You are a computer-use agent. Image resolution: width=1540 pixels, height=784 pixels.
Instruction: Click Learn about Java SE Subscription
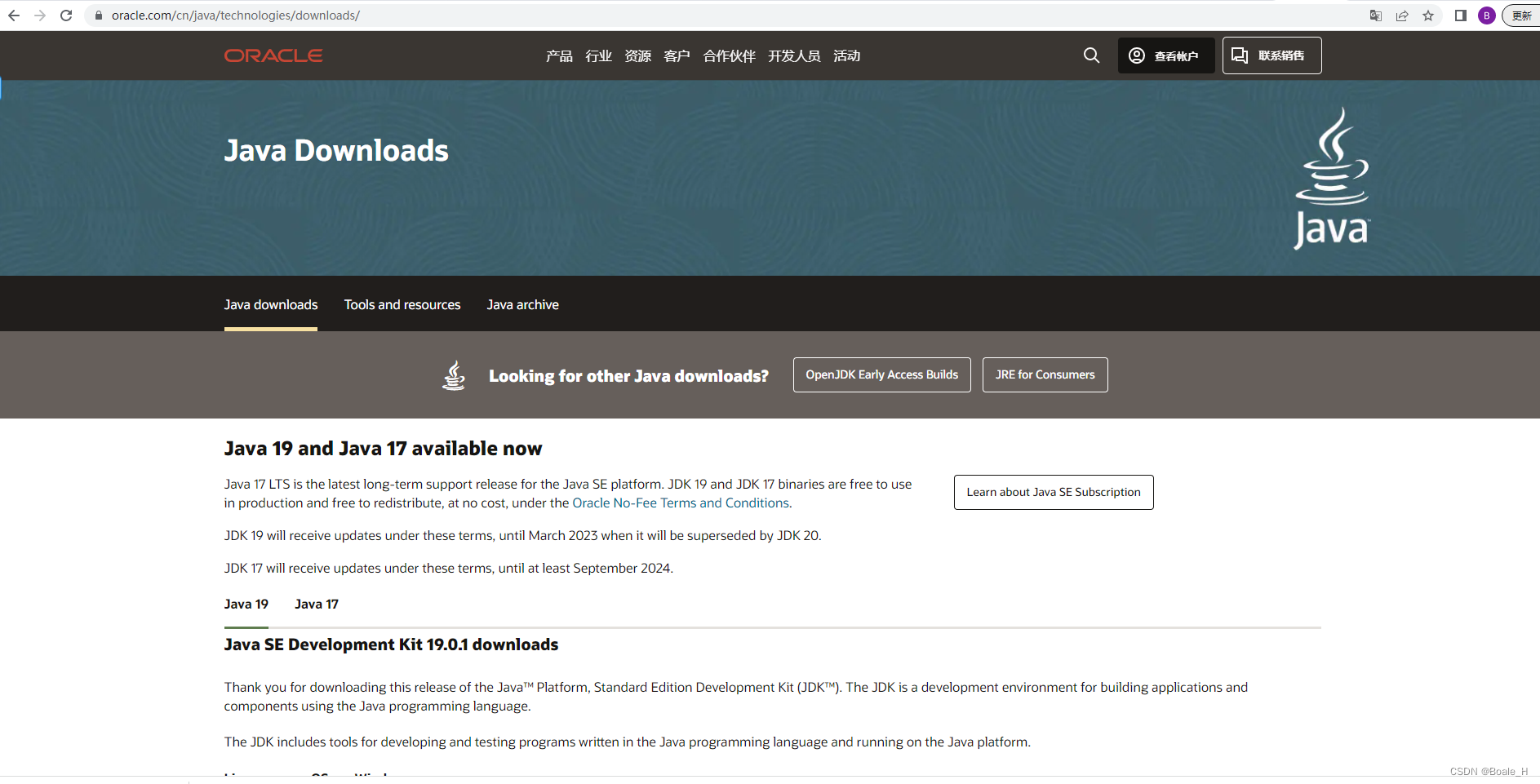(x=1054, y=492)
